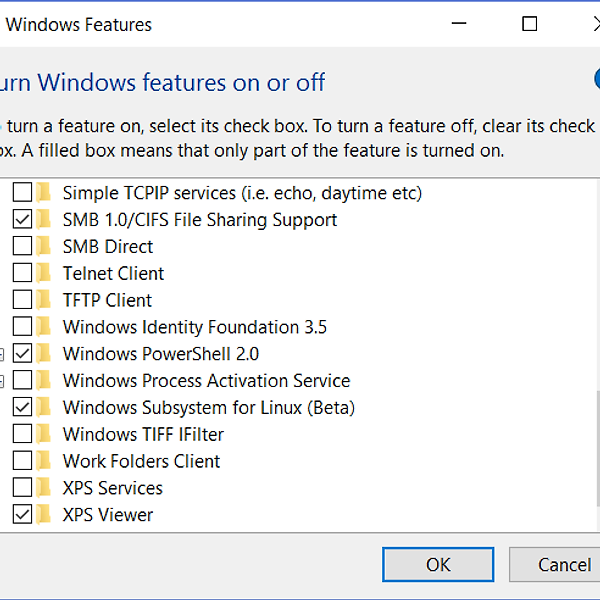Select the folder icon for XPS Viewer
This screenshot has width=600, height=600.
click(44, 514)
